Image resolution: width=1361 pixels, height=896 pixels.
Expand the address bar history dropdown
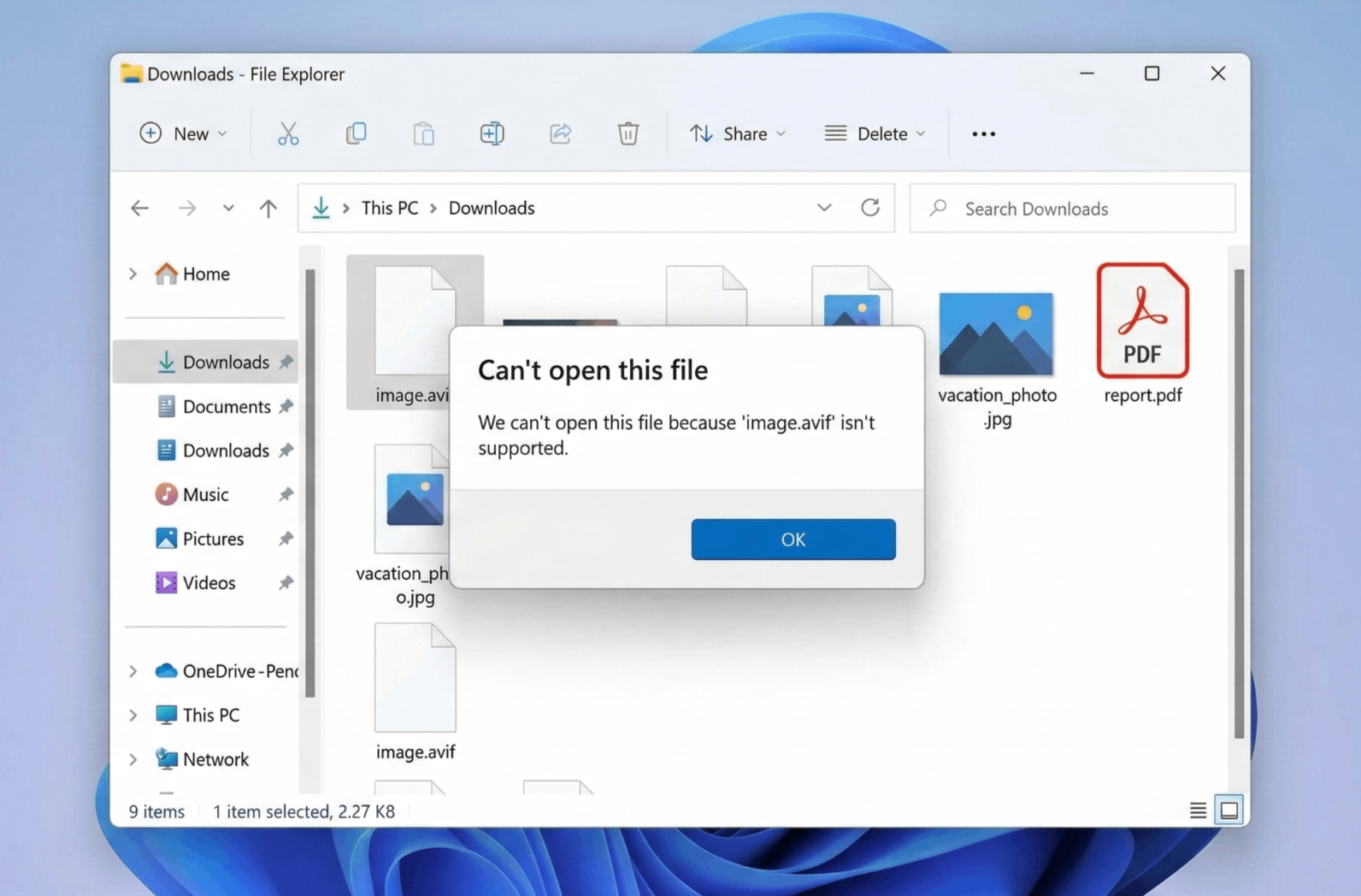click(824, 208)
